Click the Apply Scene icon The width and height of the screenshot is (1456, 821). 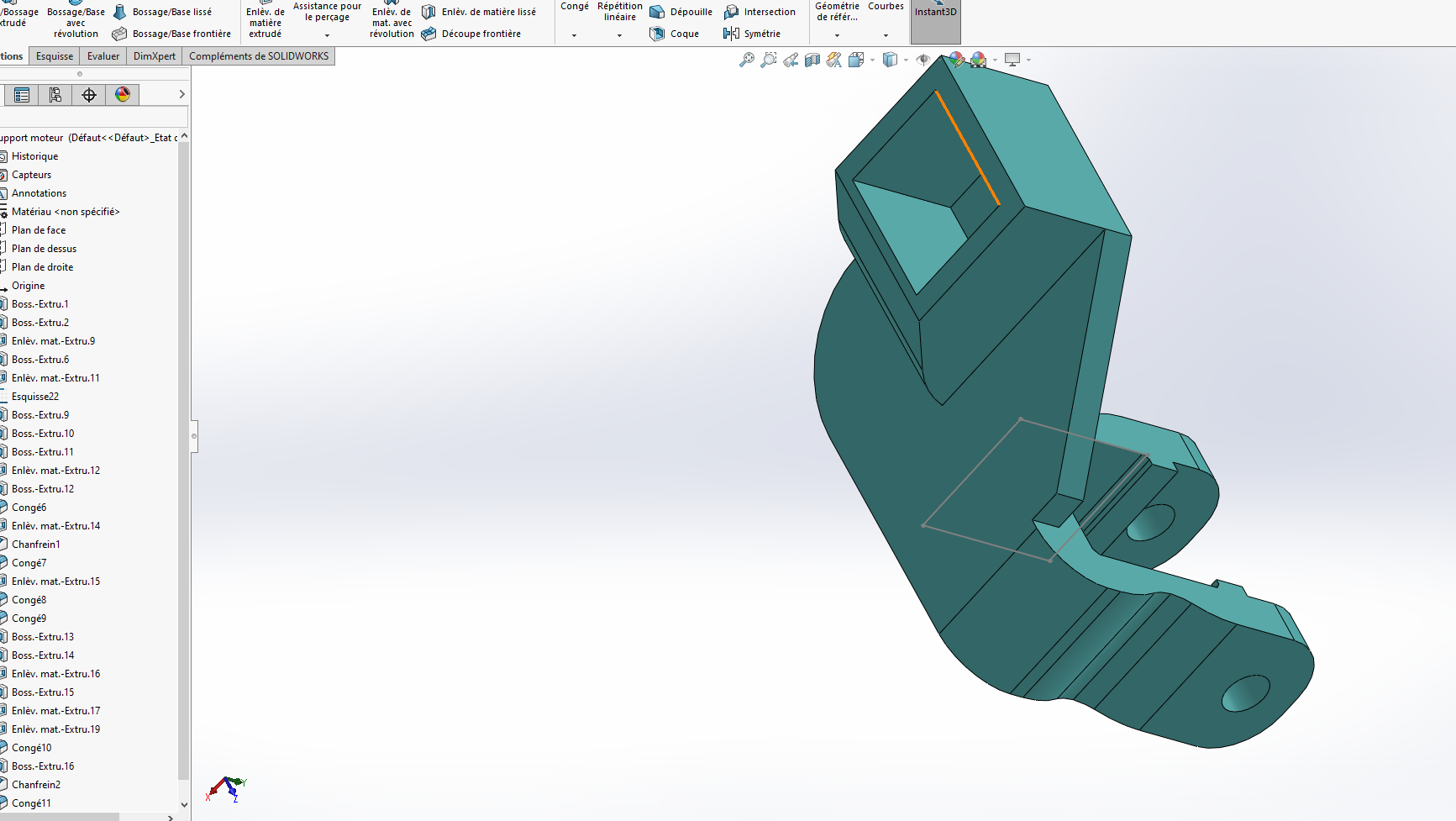(978, 60)
